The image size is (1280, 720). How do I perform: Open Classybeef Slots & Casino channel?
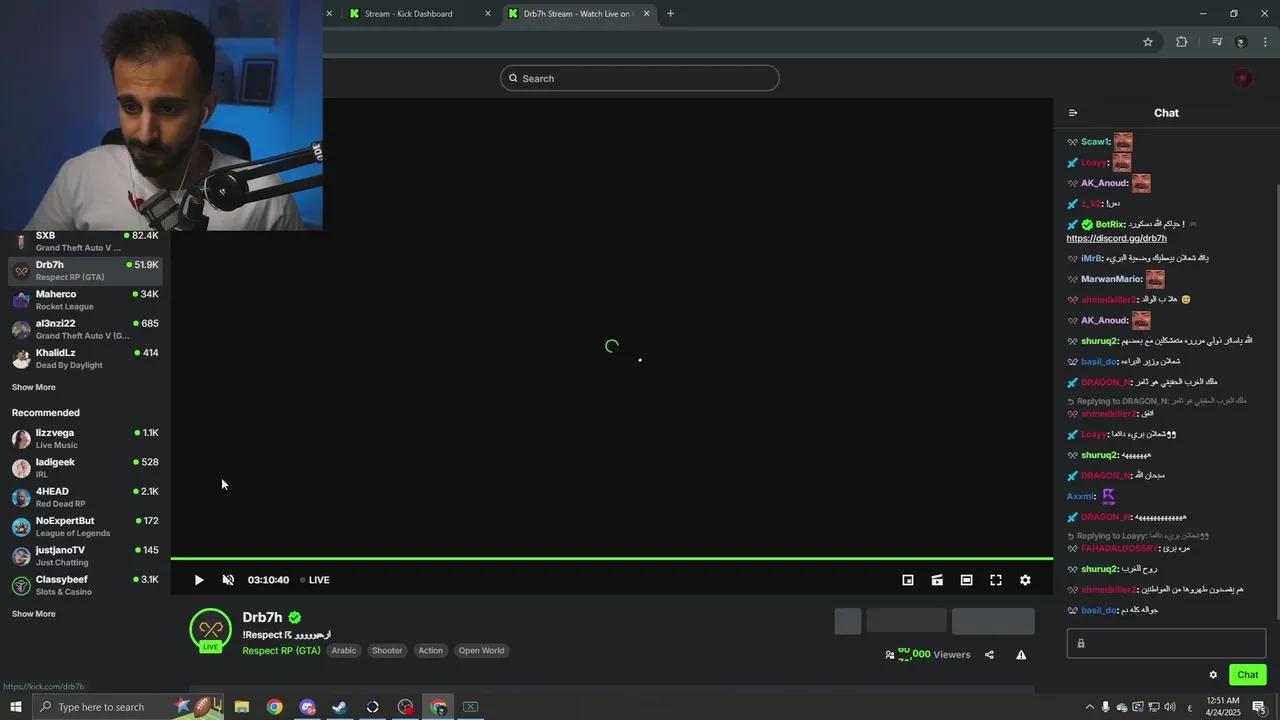85,585
